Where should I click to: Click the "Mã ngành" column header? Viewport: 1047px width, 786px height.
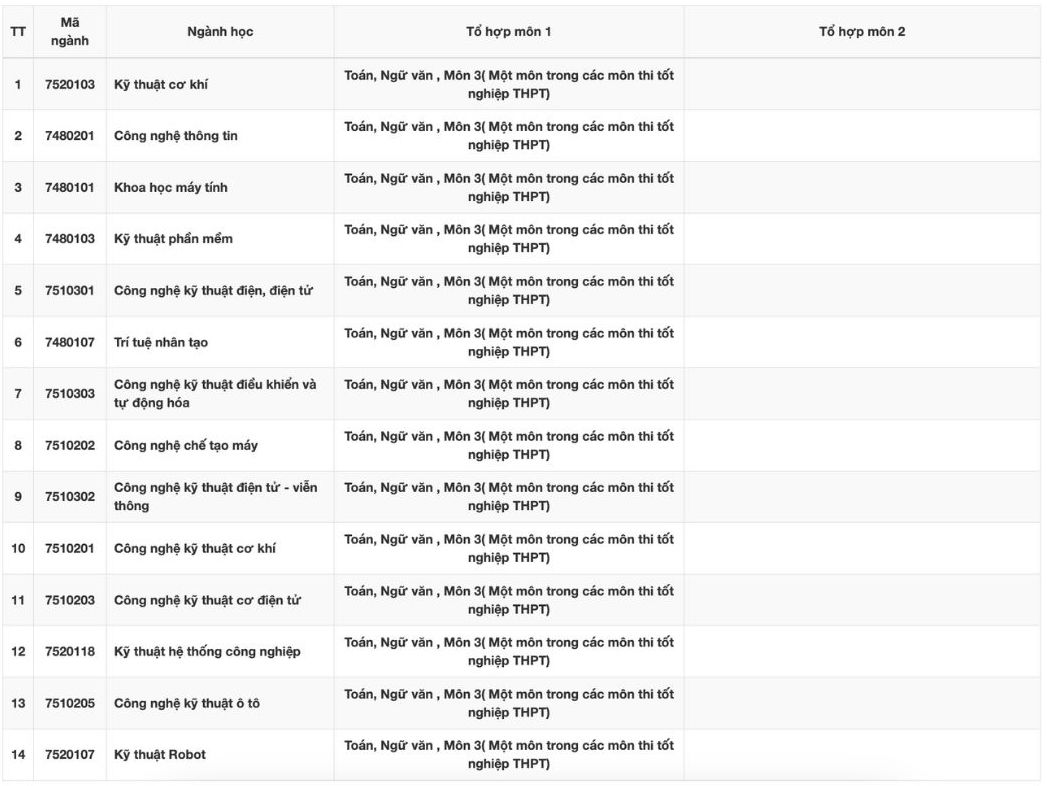pos(70,32)
